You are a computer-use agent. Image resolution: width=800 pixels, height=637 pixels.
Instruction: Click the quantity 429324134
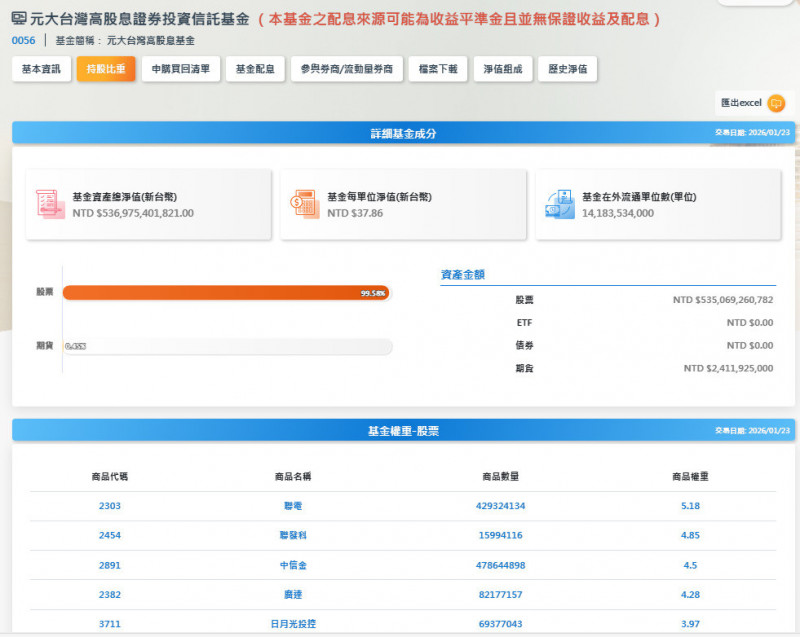tap(501, 506)
